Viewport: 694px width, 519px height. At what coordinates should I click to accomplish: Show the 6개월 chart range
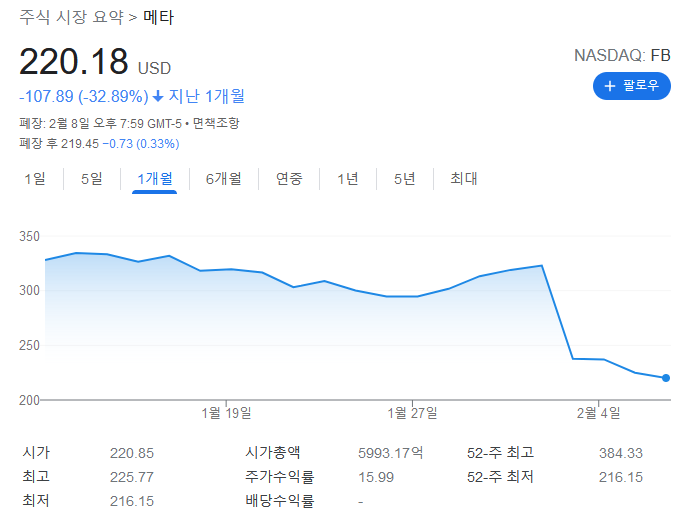[223, 179]
